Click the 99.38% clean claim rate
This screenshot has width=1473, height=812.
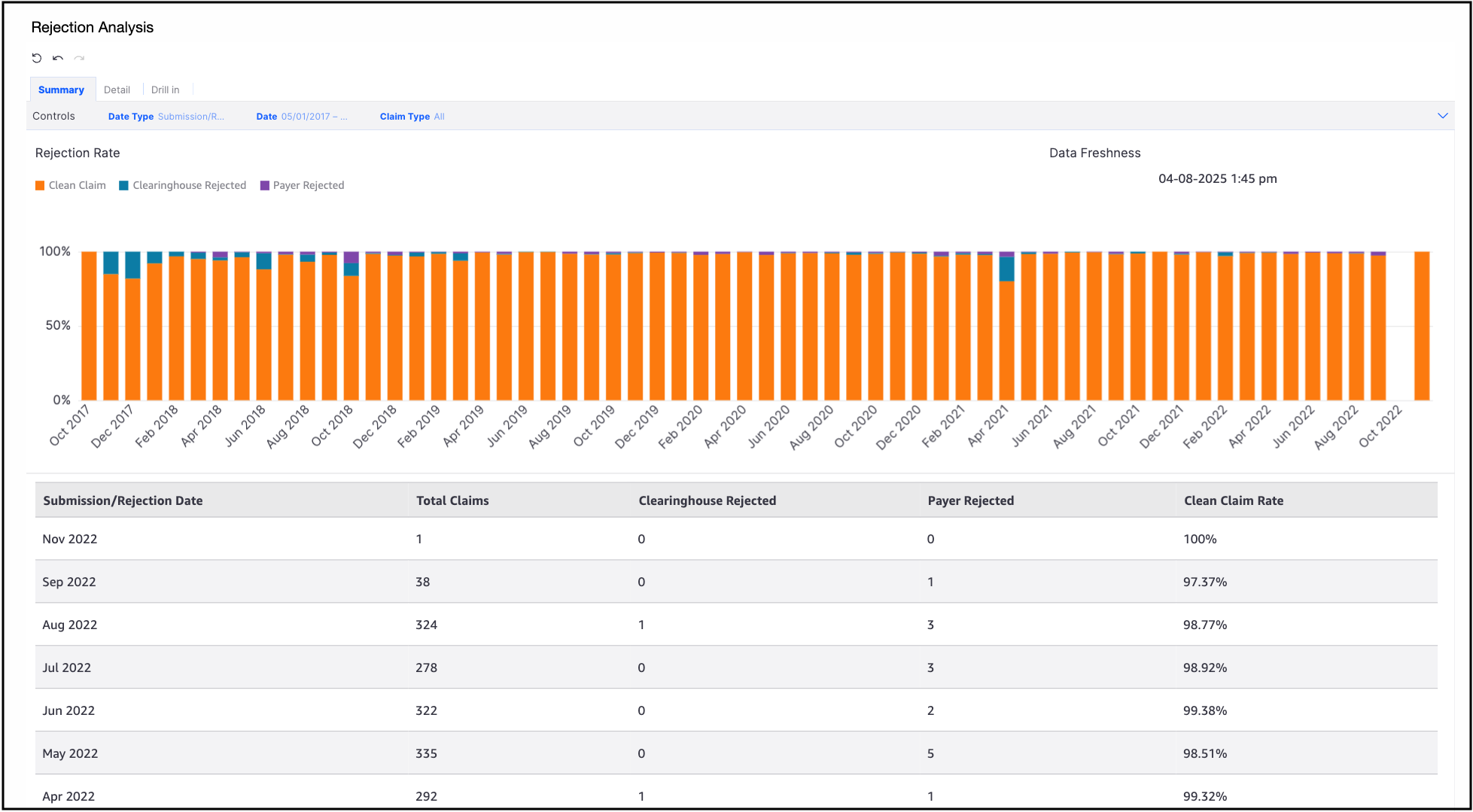(x=1205, y=710)
